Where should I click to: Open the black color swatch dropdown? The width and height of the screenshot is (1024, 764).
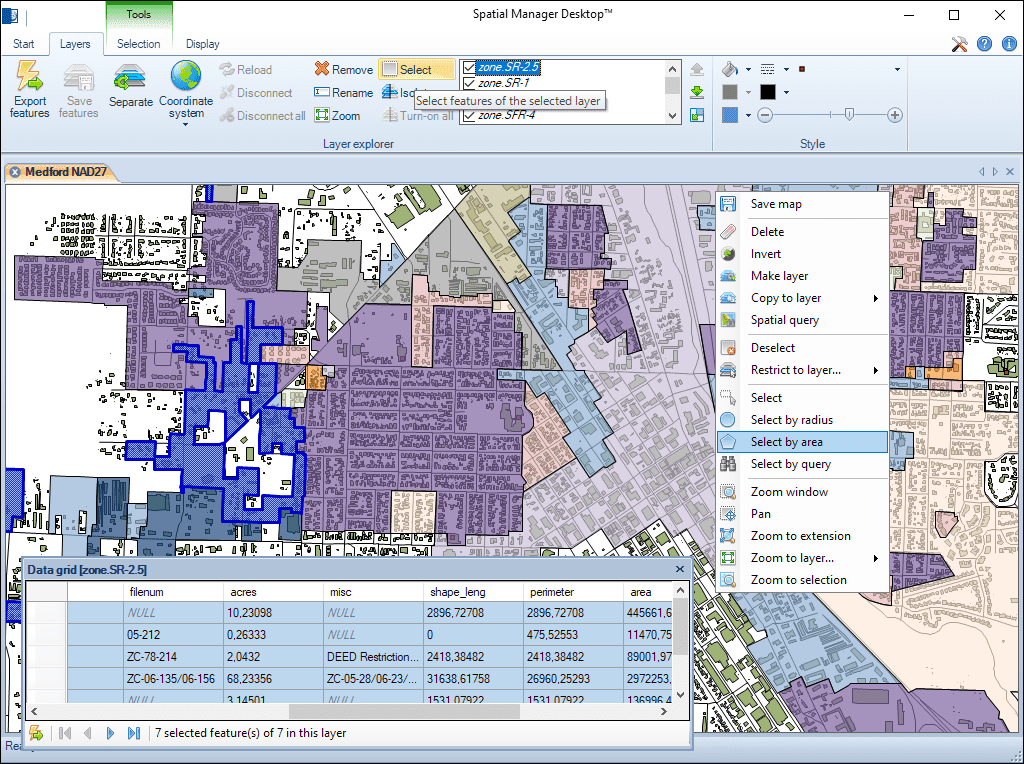(x=786, y=92)
